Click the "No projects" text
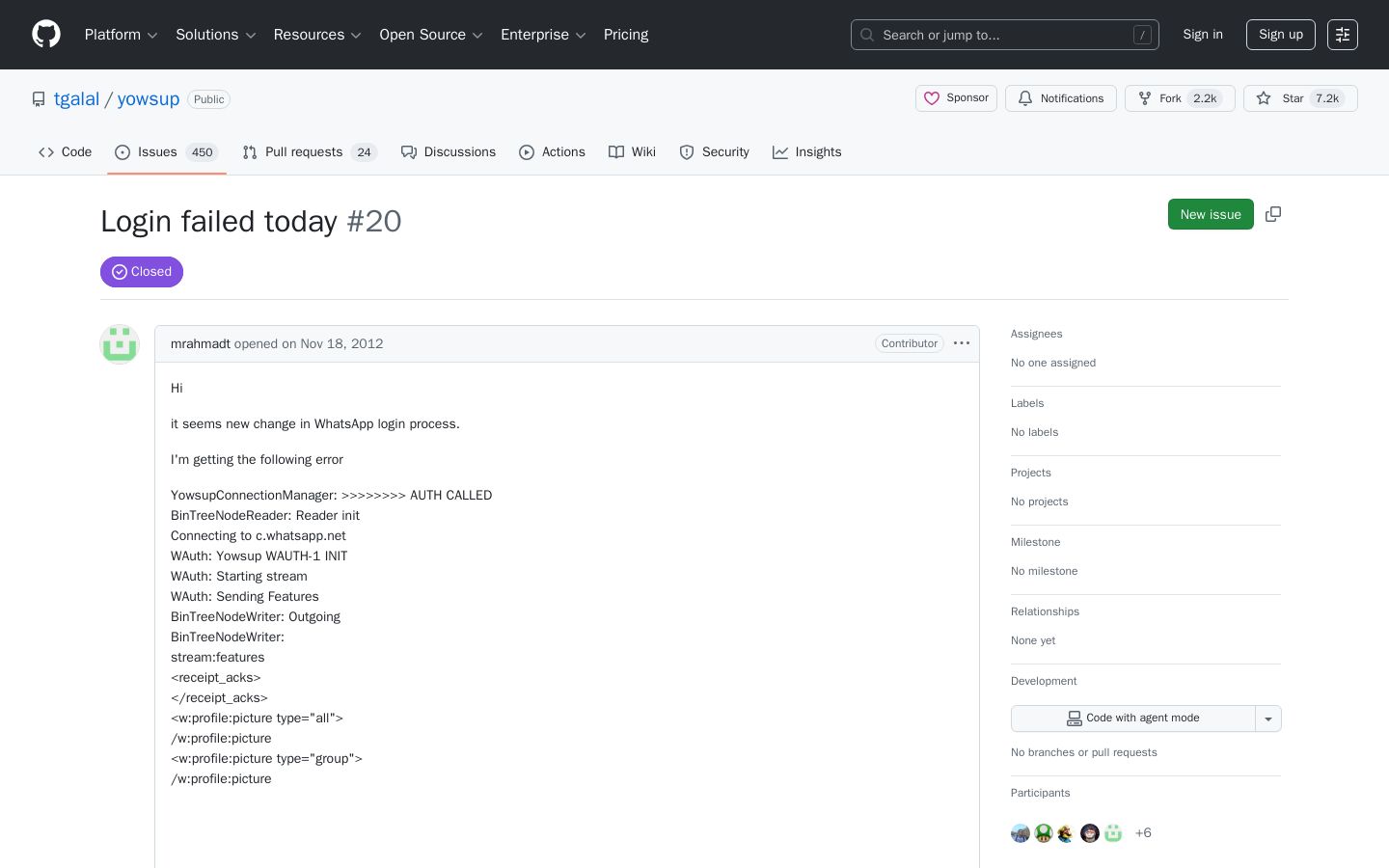This screenshot has height=868, width=1389. (1040, 502)
